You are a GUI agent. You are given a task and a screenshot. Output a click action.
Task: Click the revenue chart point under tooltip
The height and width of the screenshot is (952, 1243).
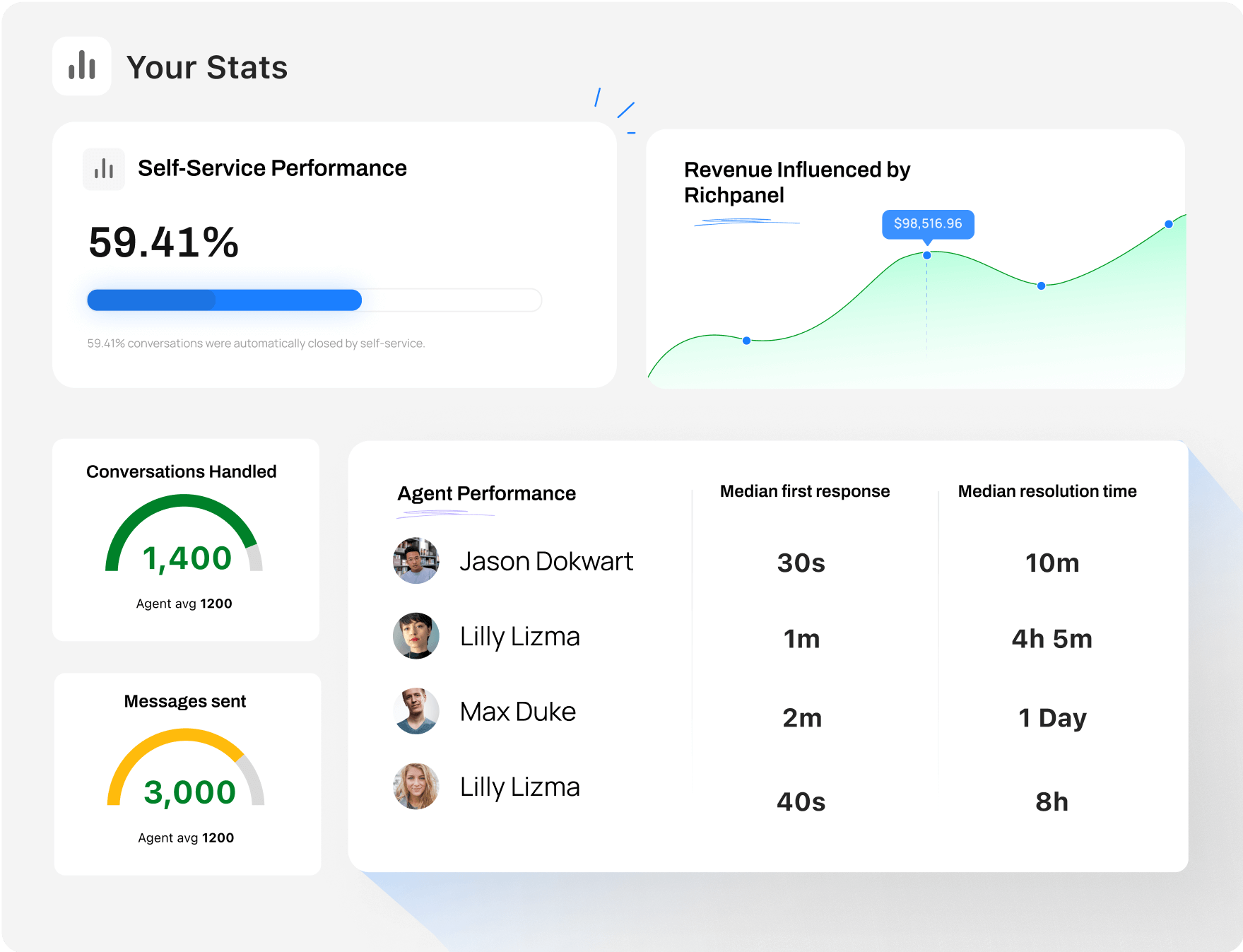point(927,255)
